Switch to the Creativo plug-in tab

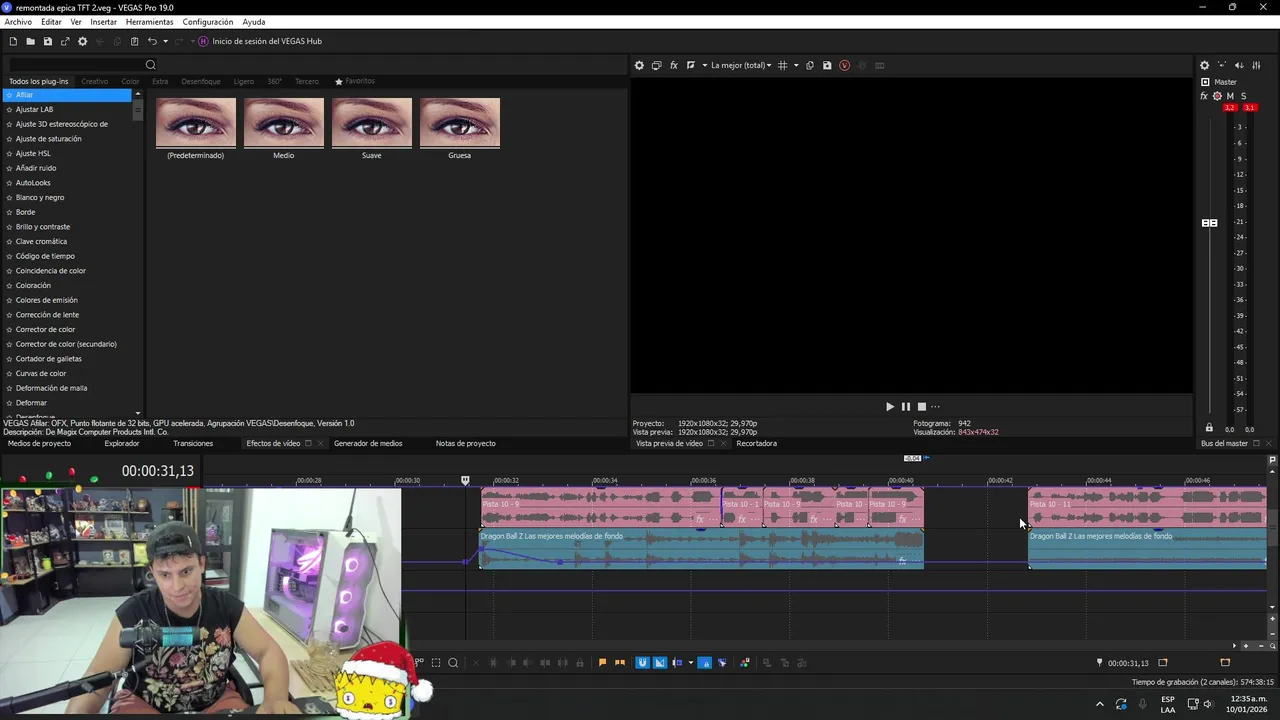[95, 81]
